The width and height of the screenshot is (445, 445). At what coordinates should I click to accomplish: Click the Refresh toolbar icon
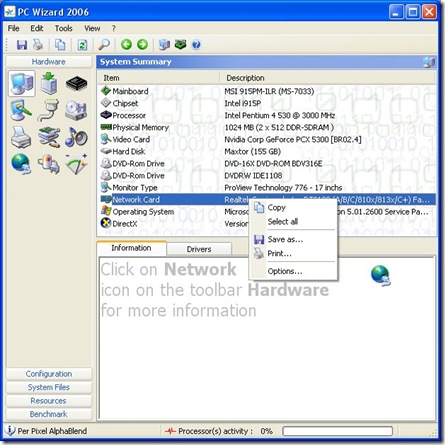pos(82,45)
